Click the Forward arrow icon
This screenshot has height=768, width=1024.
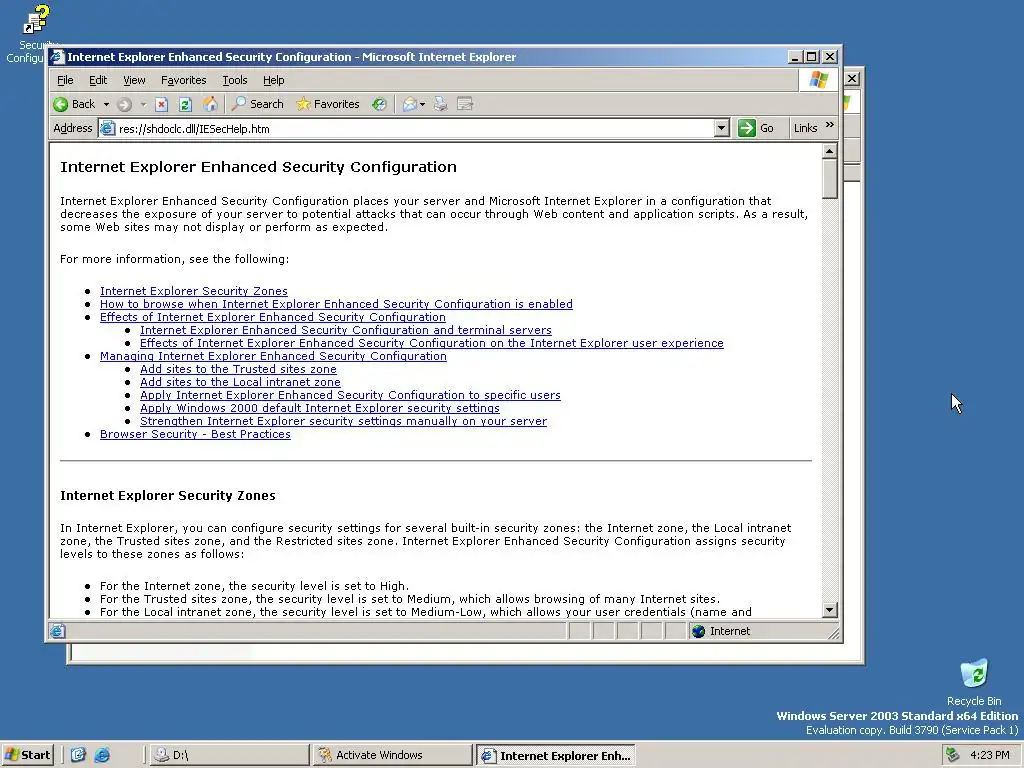(125, 104)
